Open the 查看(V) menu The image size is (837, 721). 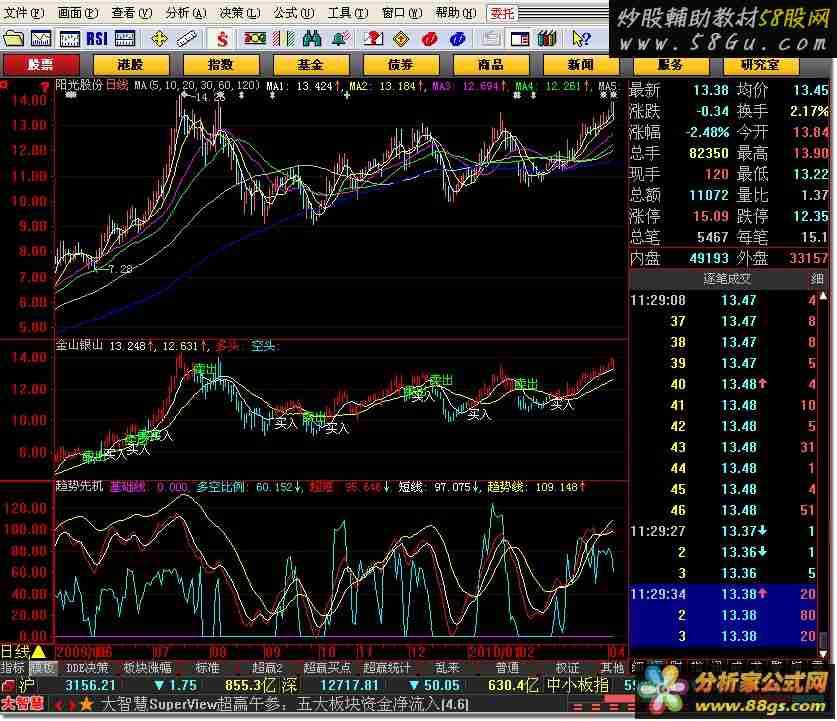point(132,12)
